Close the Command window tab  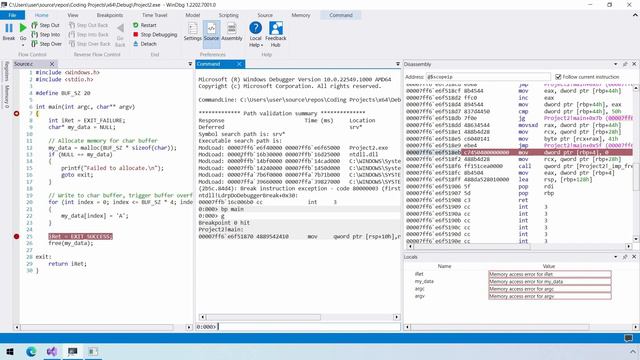coord(239,64)
